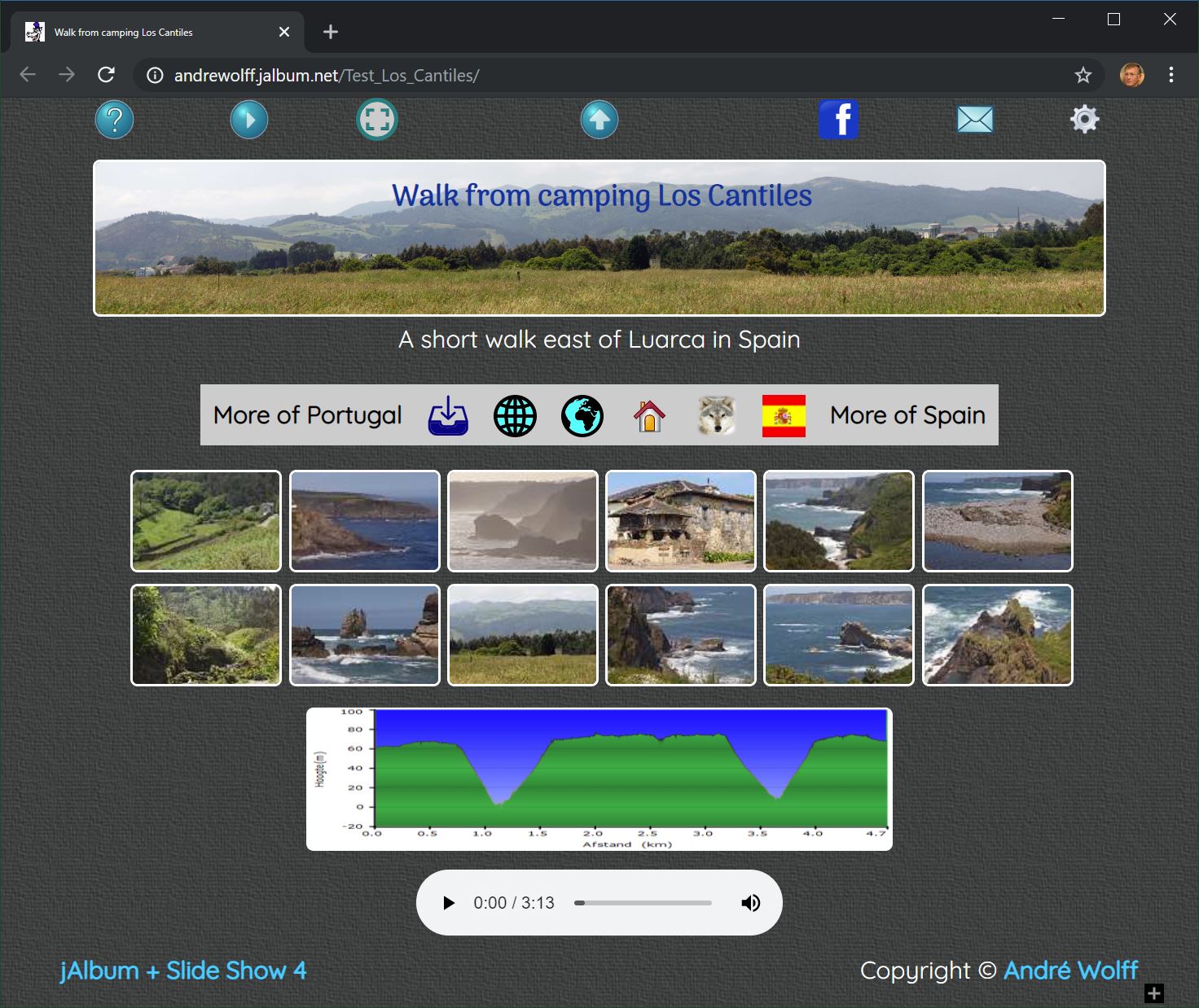This screenshot has height=1008, width=1199.
Task: Open the More of Portugal link
Action: click(x=307, y=415)
